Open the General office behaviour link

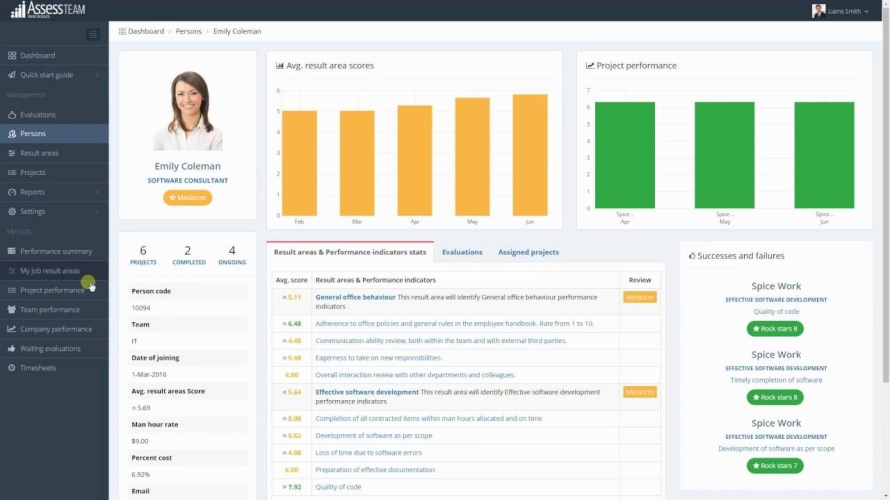tap(355, 297)
